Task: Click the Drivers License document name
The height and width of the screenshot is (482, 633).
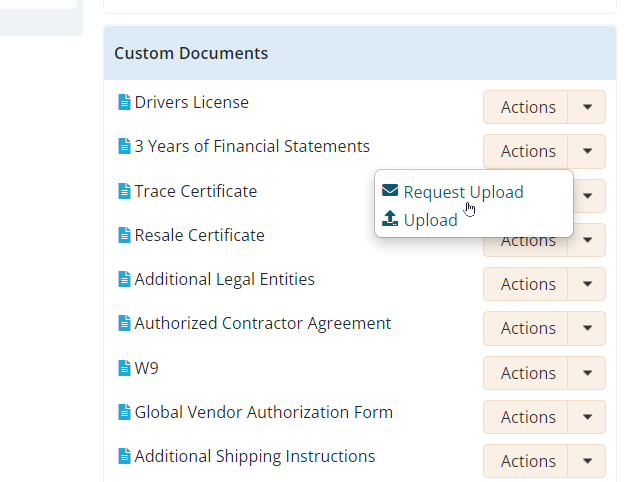Action: click(191, 102)
